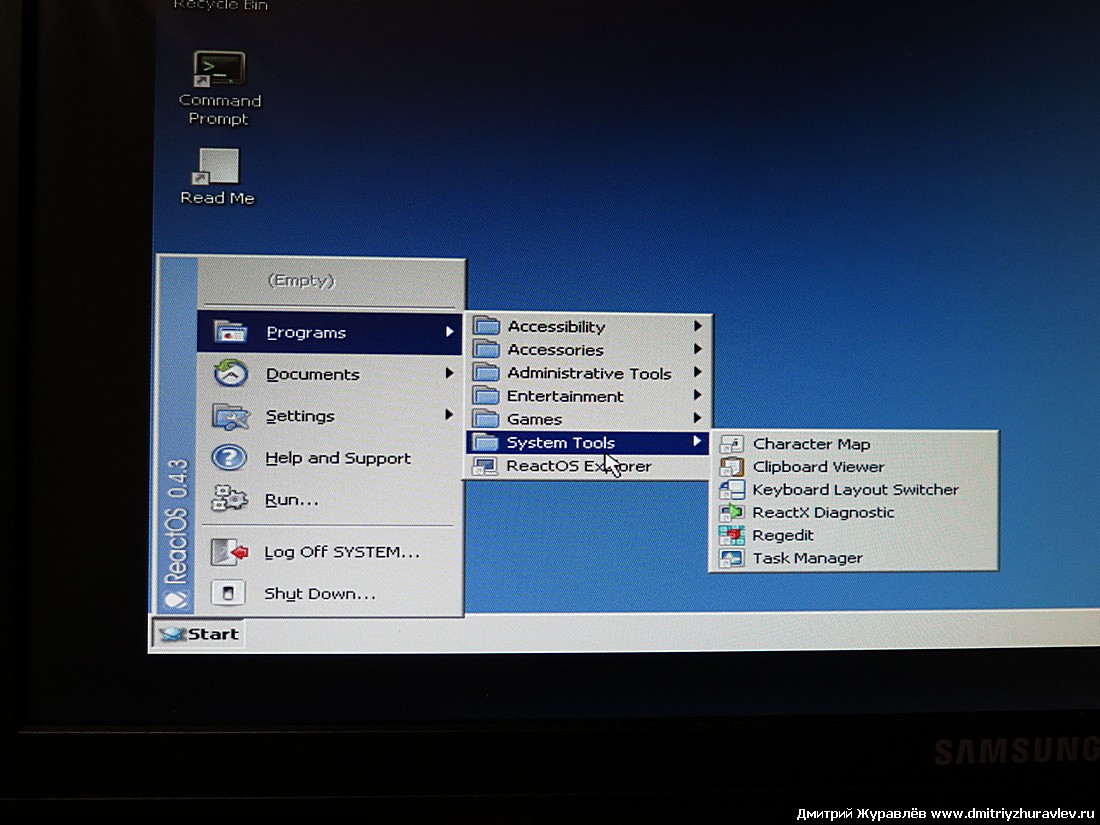This screenshot has height=825, width=1100.
Task: Click the Accessibility folder icon
Action: pyautogui.click(x=485, y=326)
